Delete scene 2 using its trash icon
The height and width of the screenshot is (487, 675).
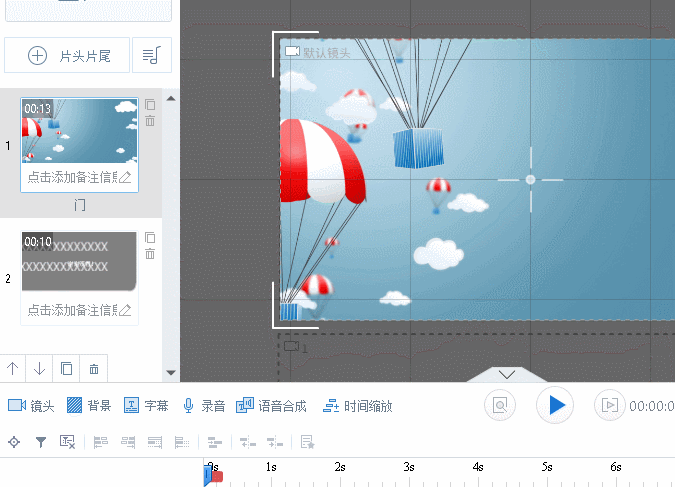(150, 254)
